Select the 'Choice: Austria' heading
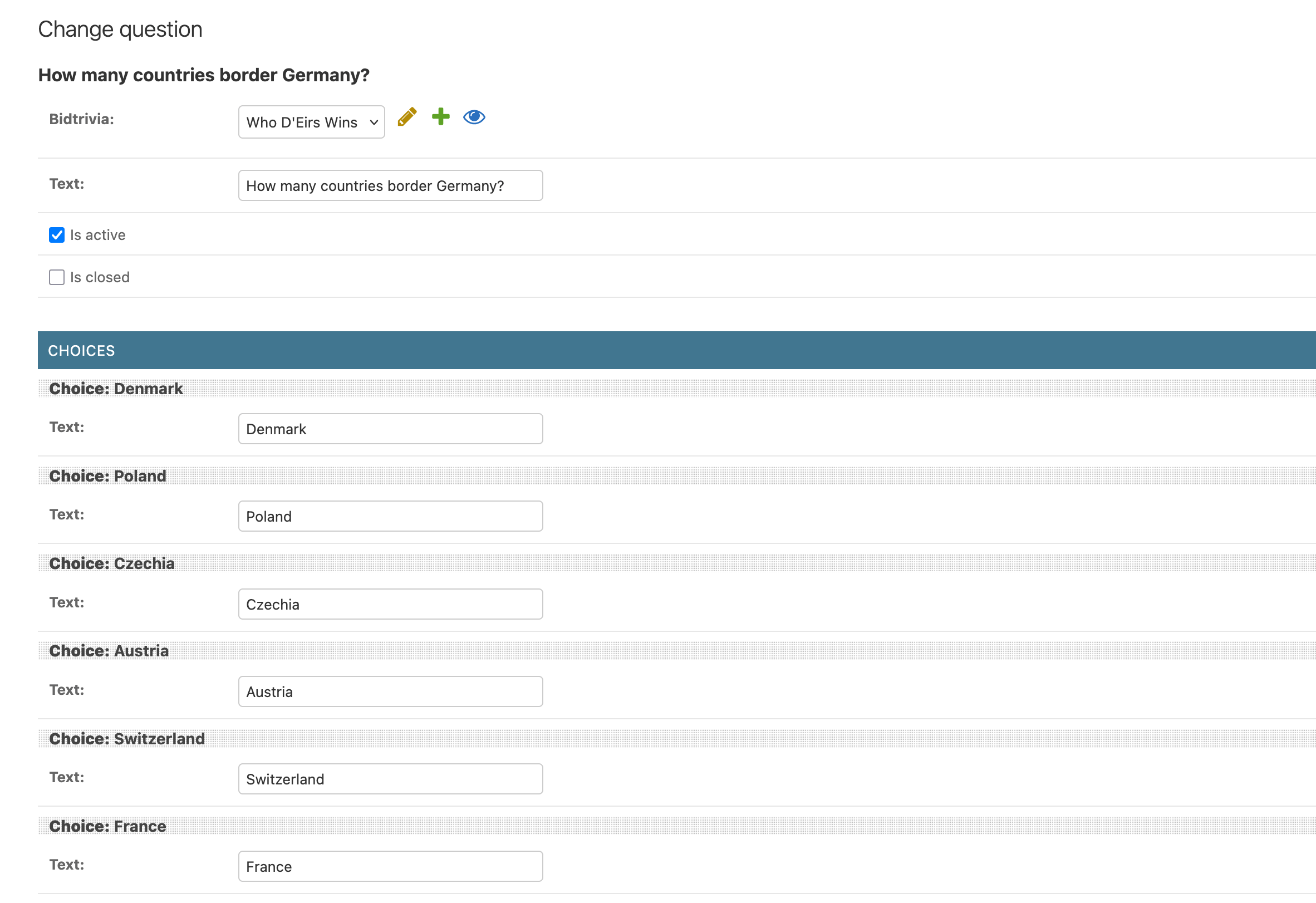 coord(109,651)
